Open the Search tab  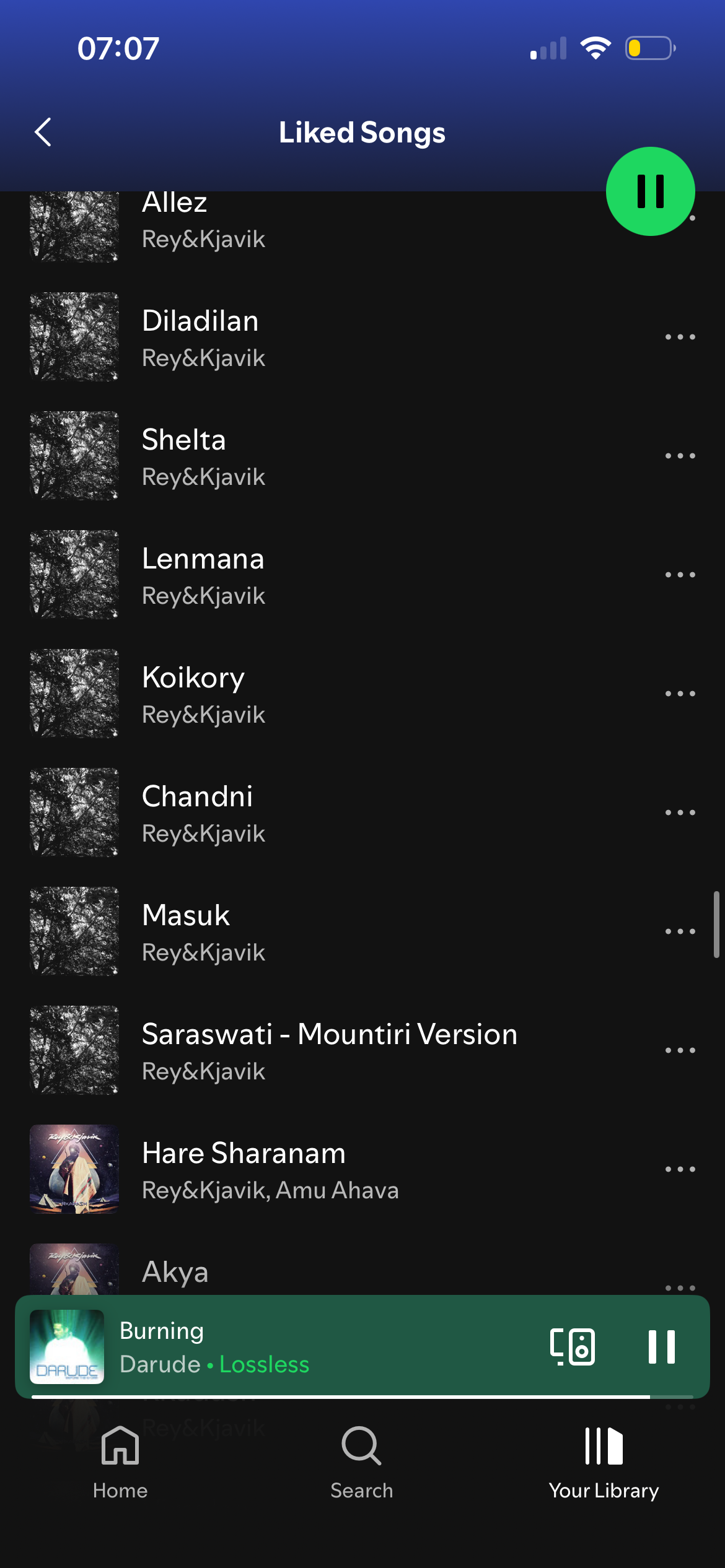pos(362,1462)
